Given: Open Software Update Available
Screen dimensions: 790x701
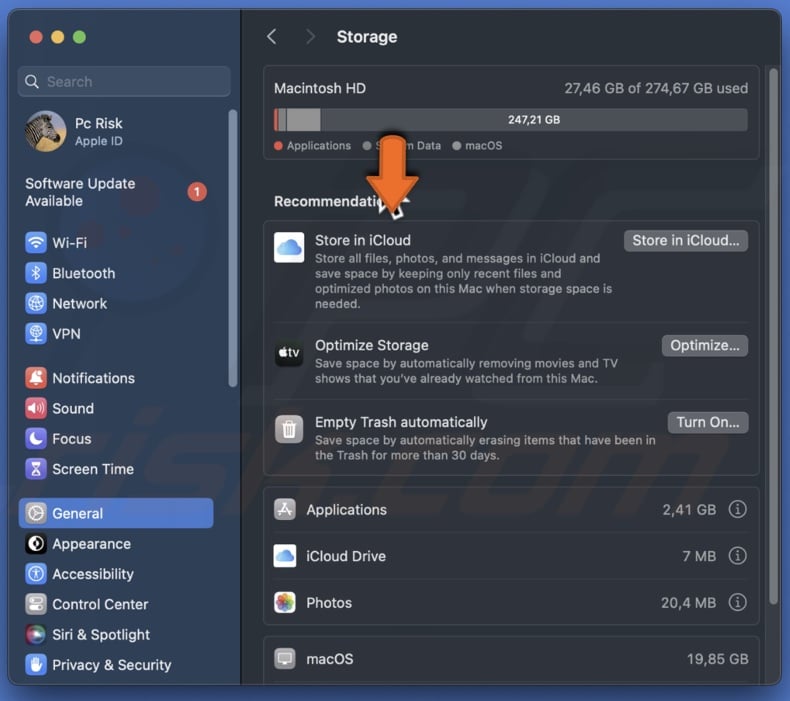Looking at the screenshot, I should click(116, 192).
